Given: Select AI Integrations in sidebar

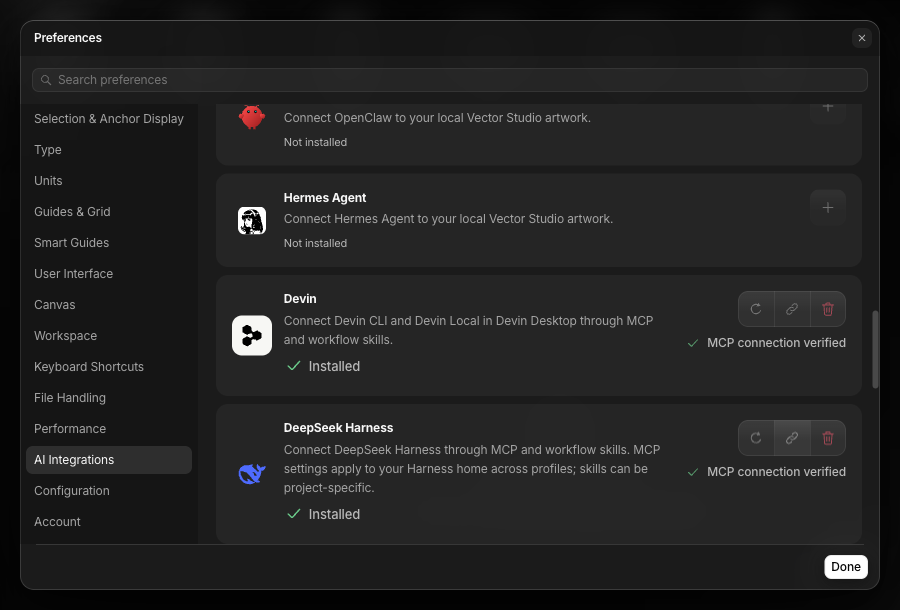Looking at the screenshot, I should [109, 460].
